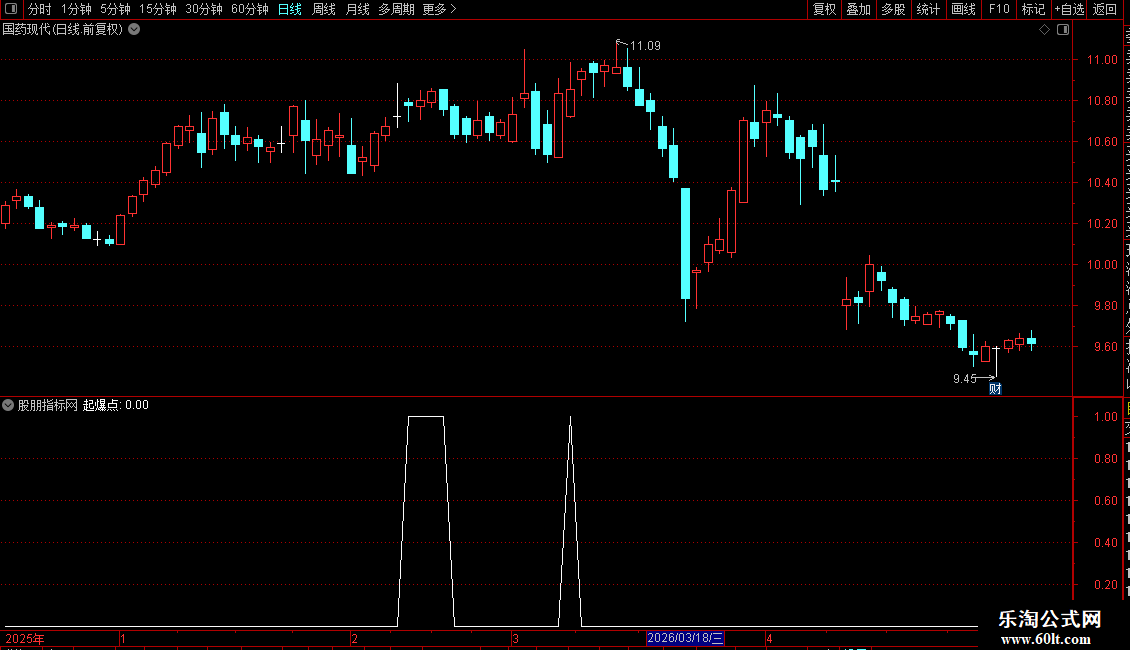
Task: Click the diamond icon above chart
Action: point(1044,30)
